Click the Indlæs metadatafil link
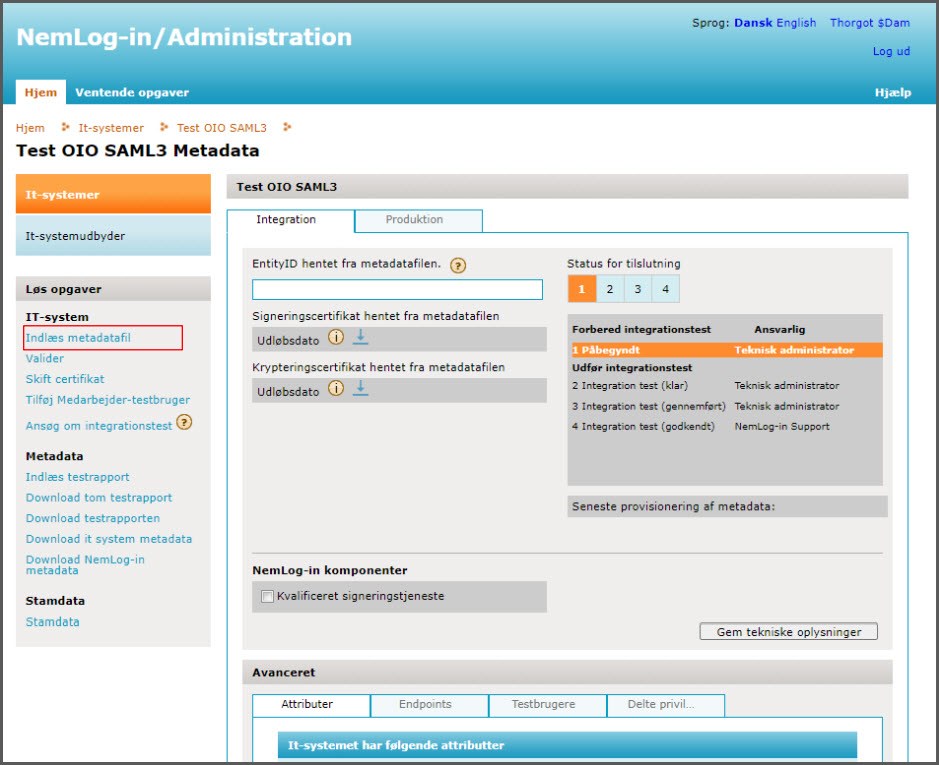939x765 pixels. [x=78, y=337]
